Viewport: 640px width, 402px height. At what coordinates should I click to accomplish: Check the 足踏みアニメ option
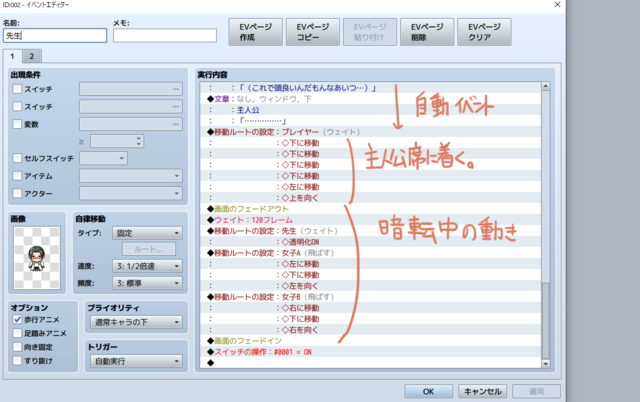pyautogui.click(x=17, y=333)
